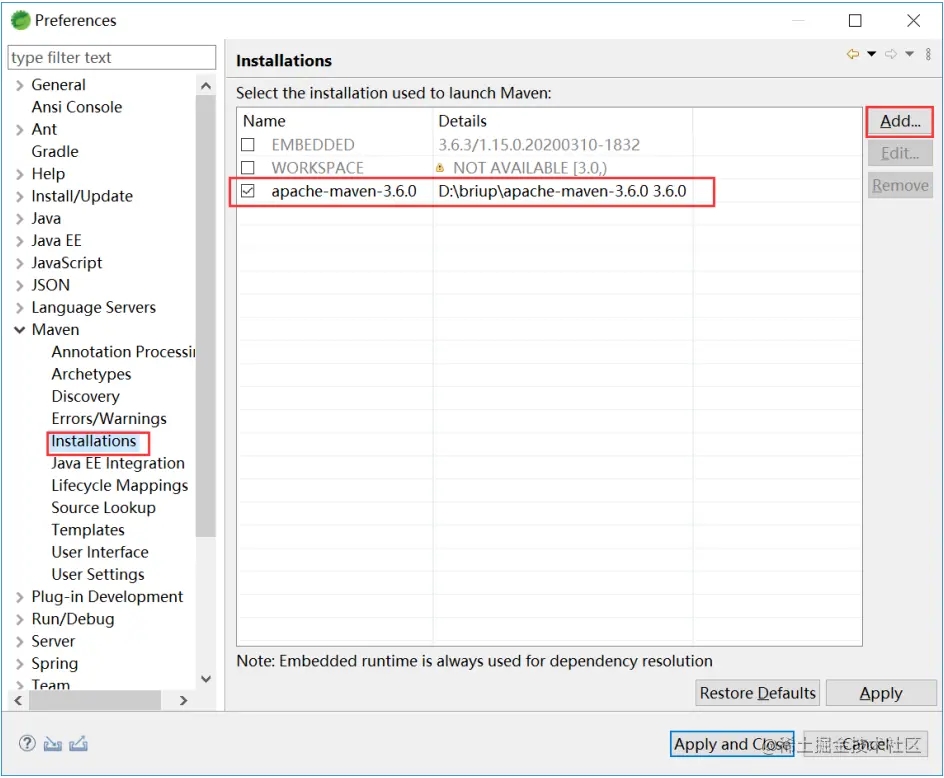The image size is (944, 778).
Task: Open the forward history dropdown arrow
Action: tap(910, 54)
